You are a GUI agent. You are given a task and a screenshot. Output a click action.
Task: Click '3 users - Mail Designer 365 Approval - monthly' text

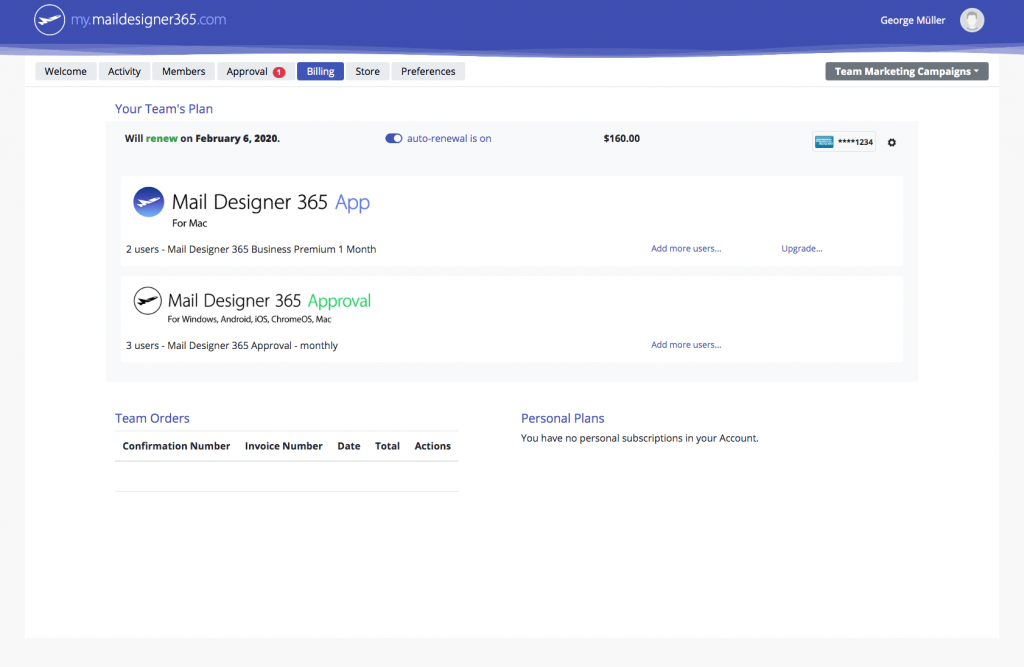coord(232,346)
